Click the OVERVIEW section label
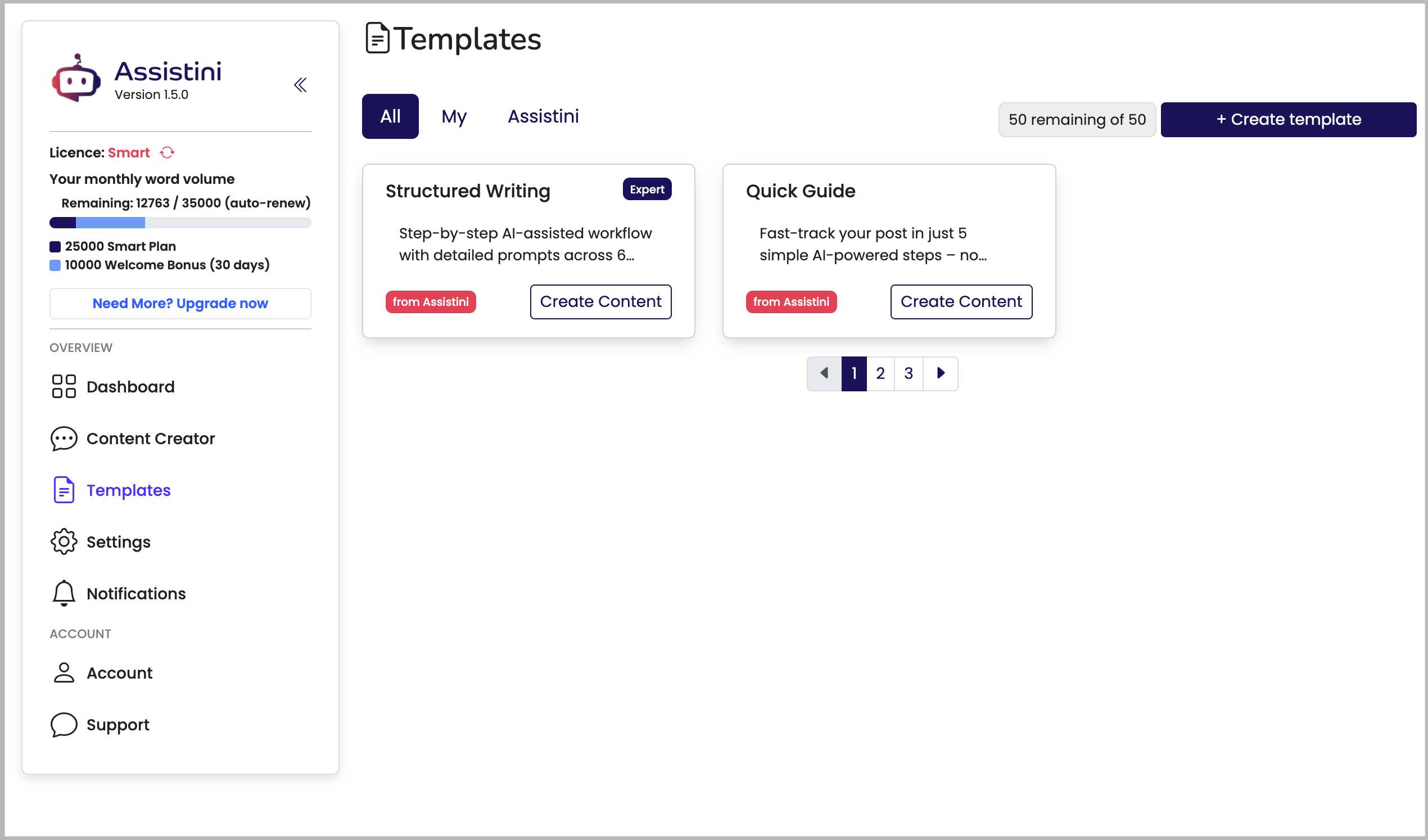The image size is (1428, 840). [81, 348]
